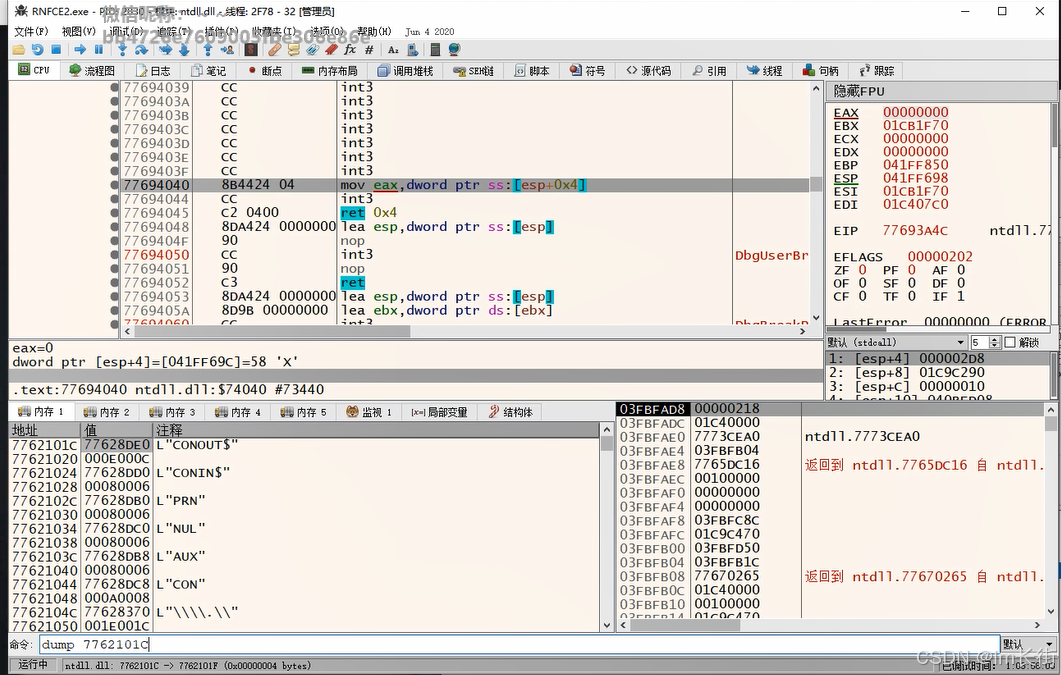This screenshot has height=675, width=1061.
Task: Switch to the 线程 threads tab
Action: tap(765, 70)
